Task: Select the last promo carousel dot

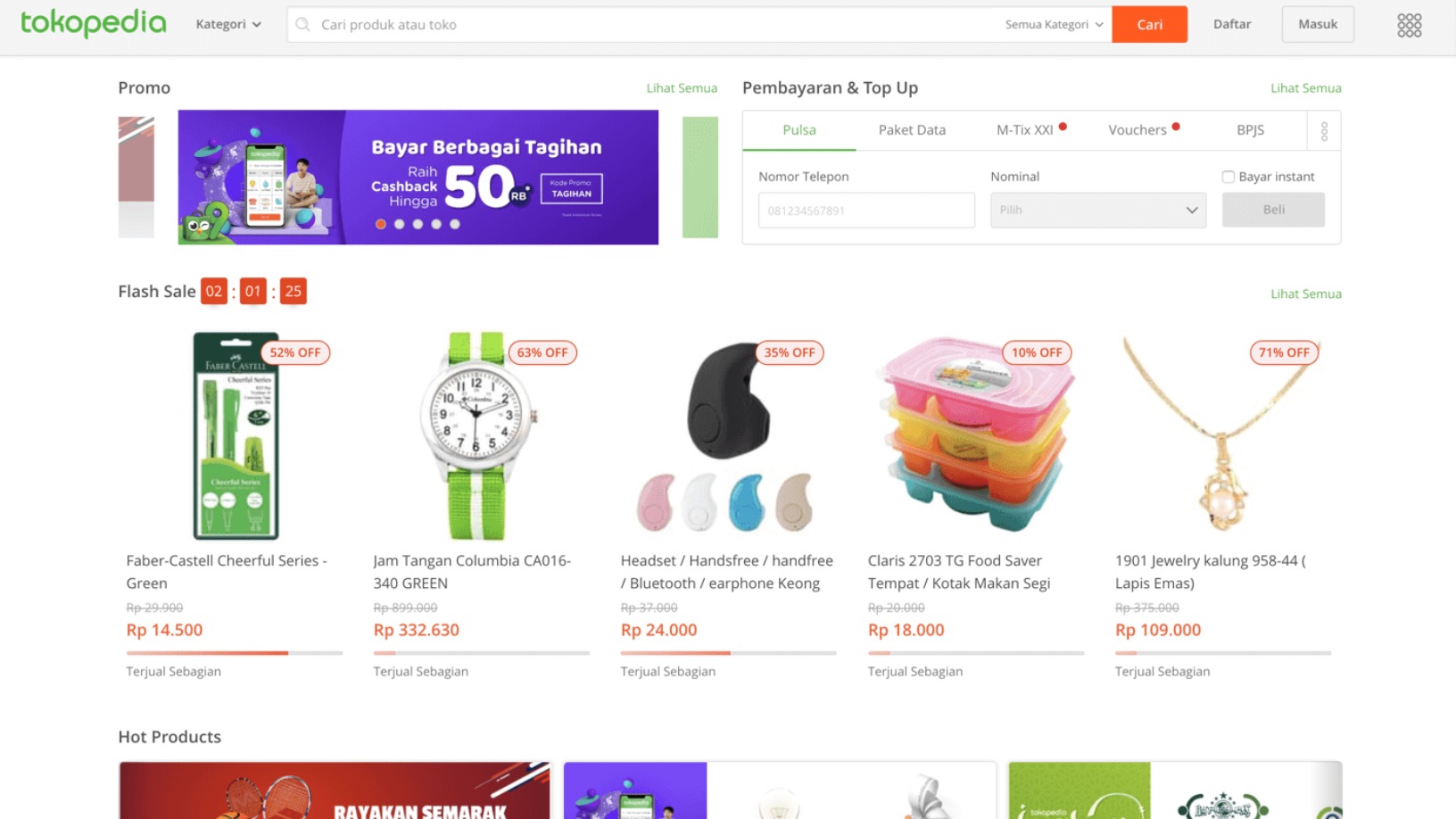Action: coord(455,224)
